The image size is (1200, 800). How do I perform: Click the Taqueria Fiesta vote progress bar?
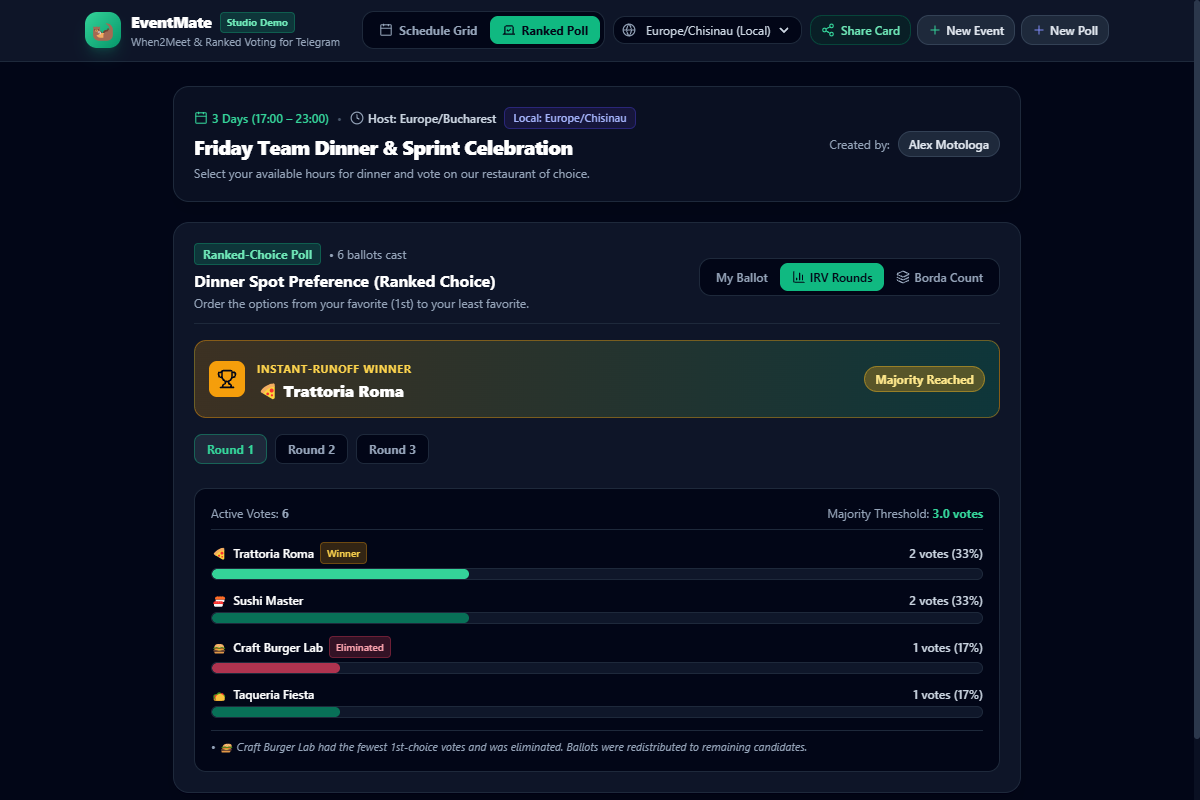coord(597,712)
